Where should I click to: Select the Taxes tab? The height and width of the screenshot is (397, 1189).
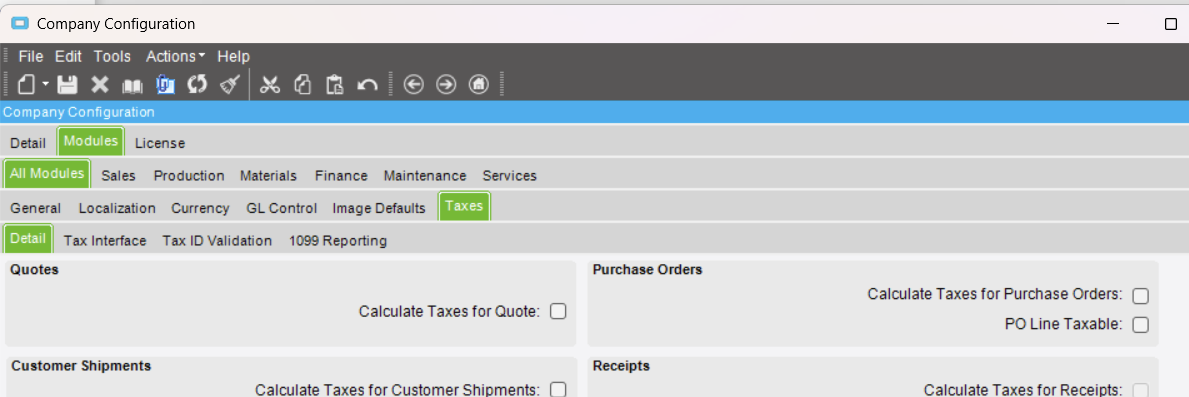point(464,206)
